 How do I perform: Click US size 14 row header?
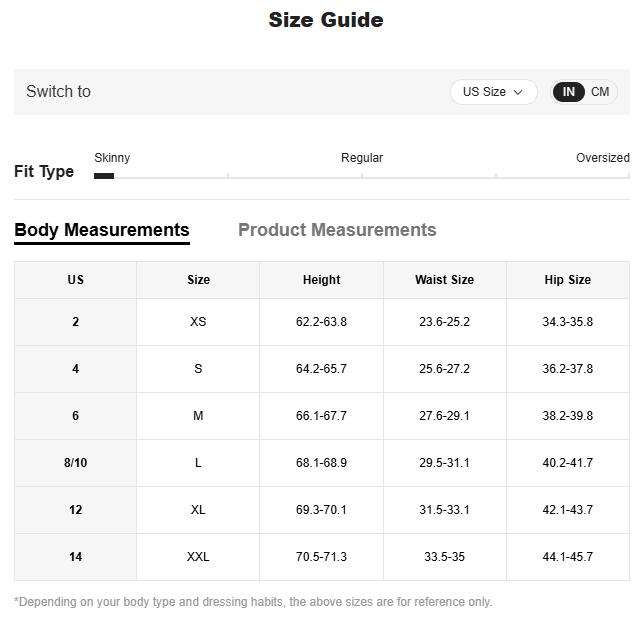pos(75,557)
